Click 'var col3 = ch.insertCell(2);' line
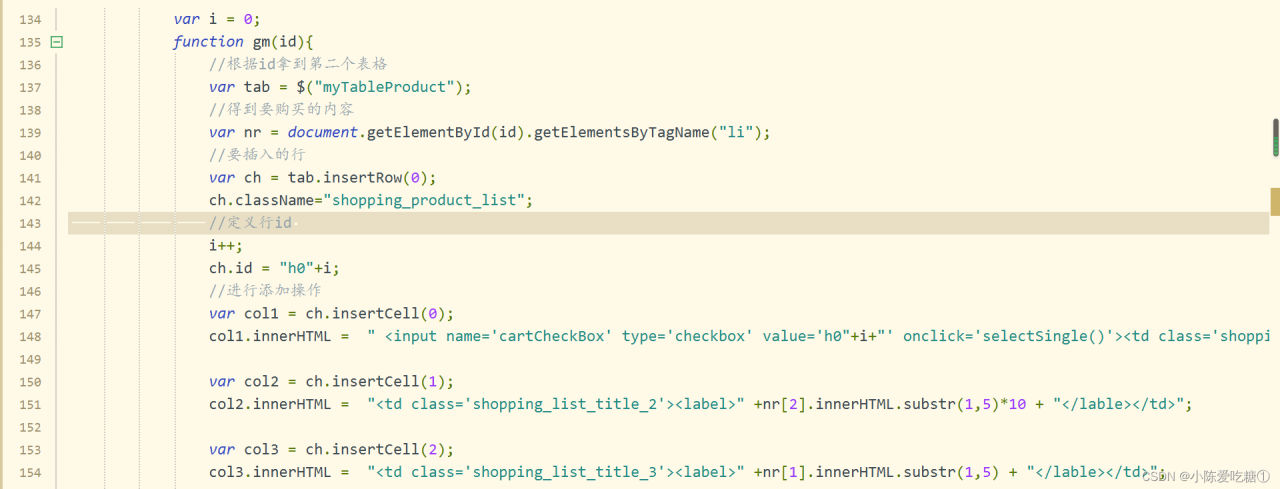Image resolution: width=1280 pixels, height=489 pixels. (331, 449)
